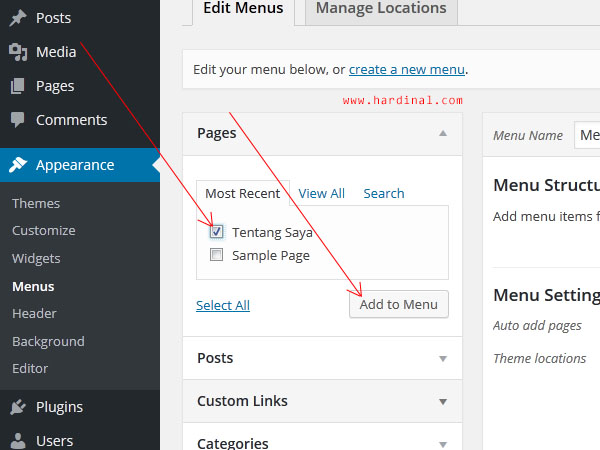
Task: Open Header in Appearance submenu
Action: click(34, 314)
